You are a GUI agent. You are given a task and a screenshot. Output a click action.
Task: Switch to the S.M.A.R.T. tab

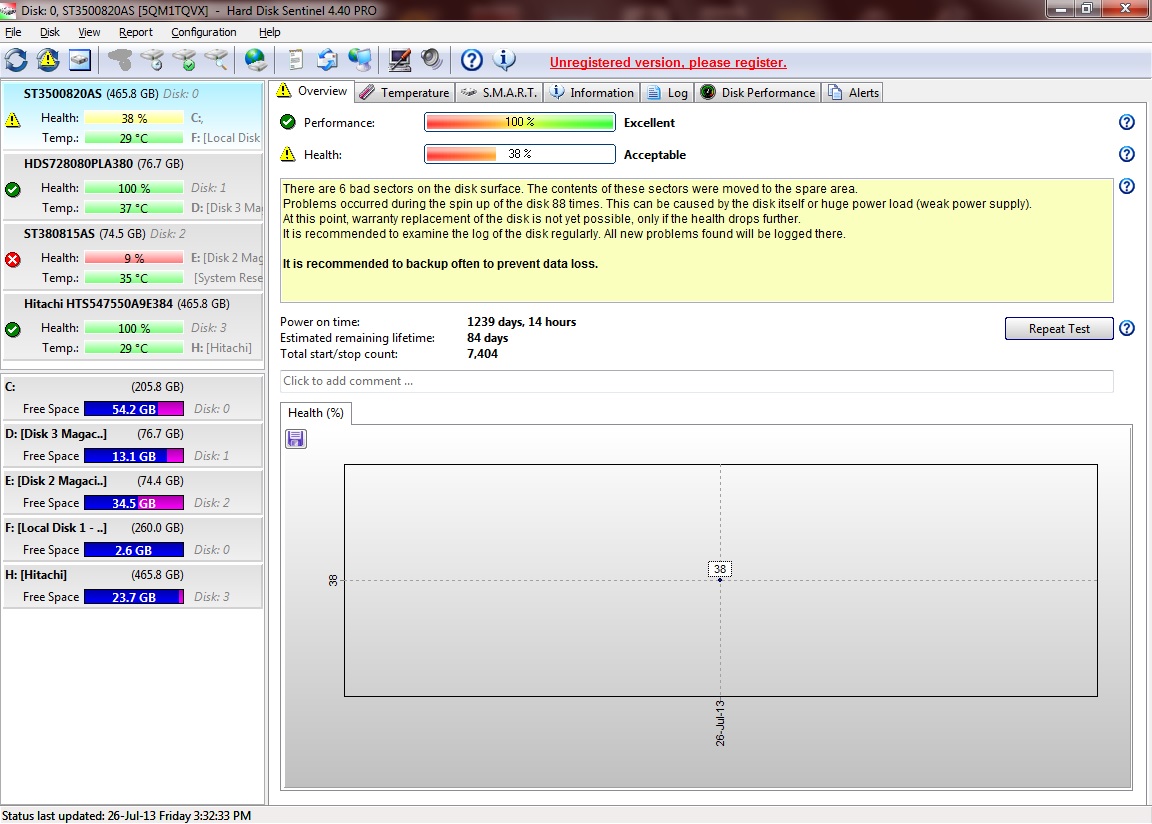coord(500,93)
